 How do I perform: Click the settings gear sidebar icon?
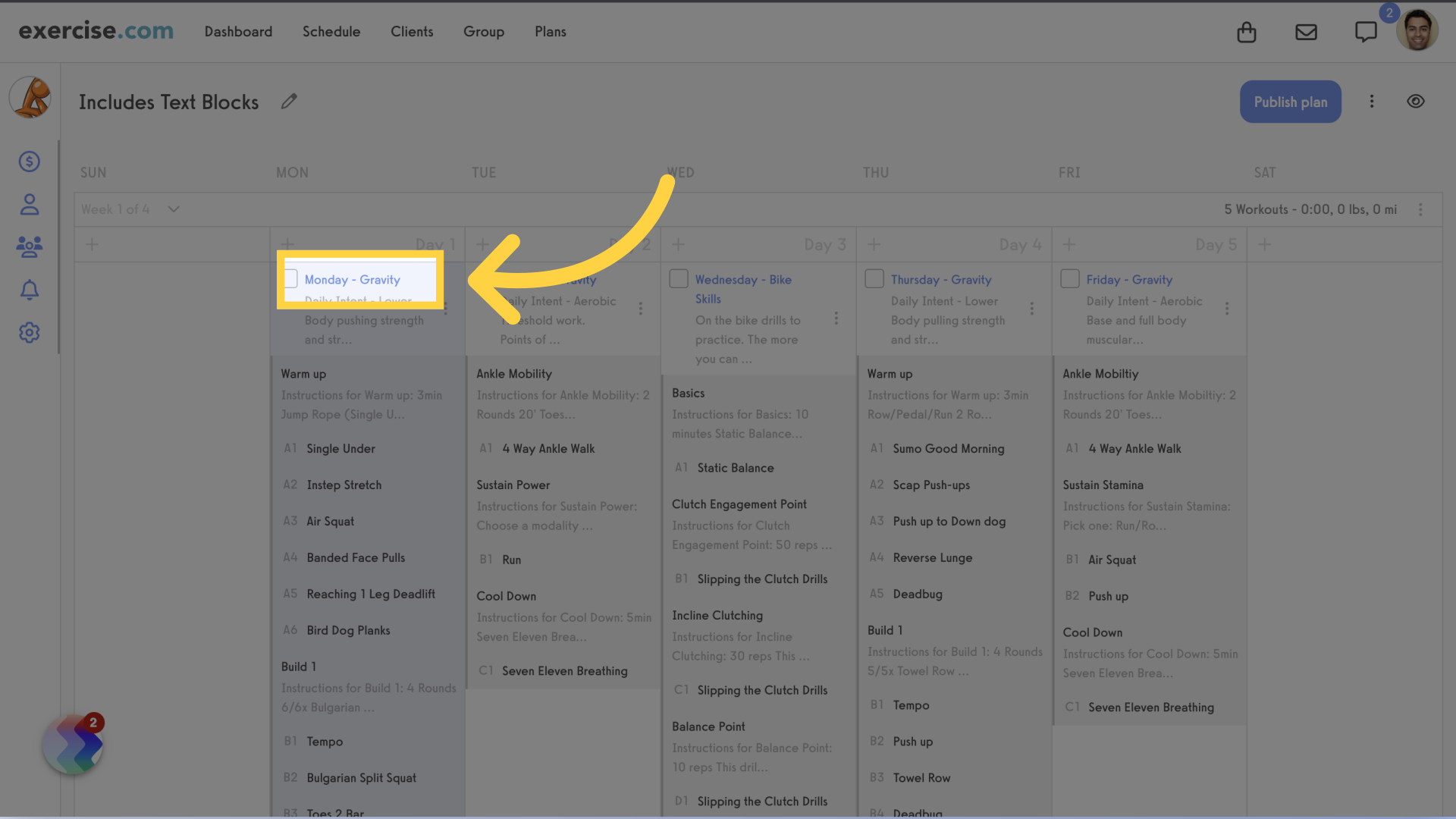29,332
